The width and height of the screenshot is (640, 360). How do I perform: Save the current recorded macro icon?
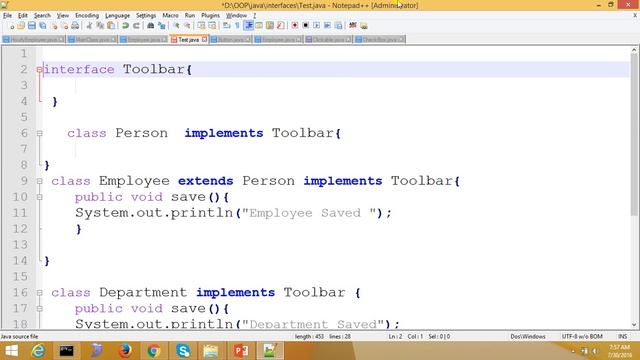[338, 26]
